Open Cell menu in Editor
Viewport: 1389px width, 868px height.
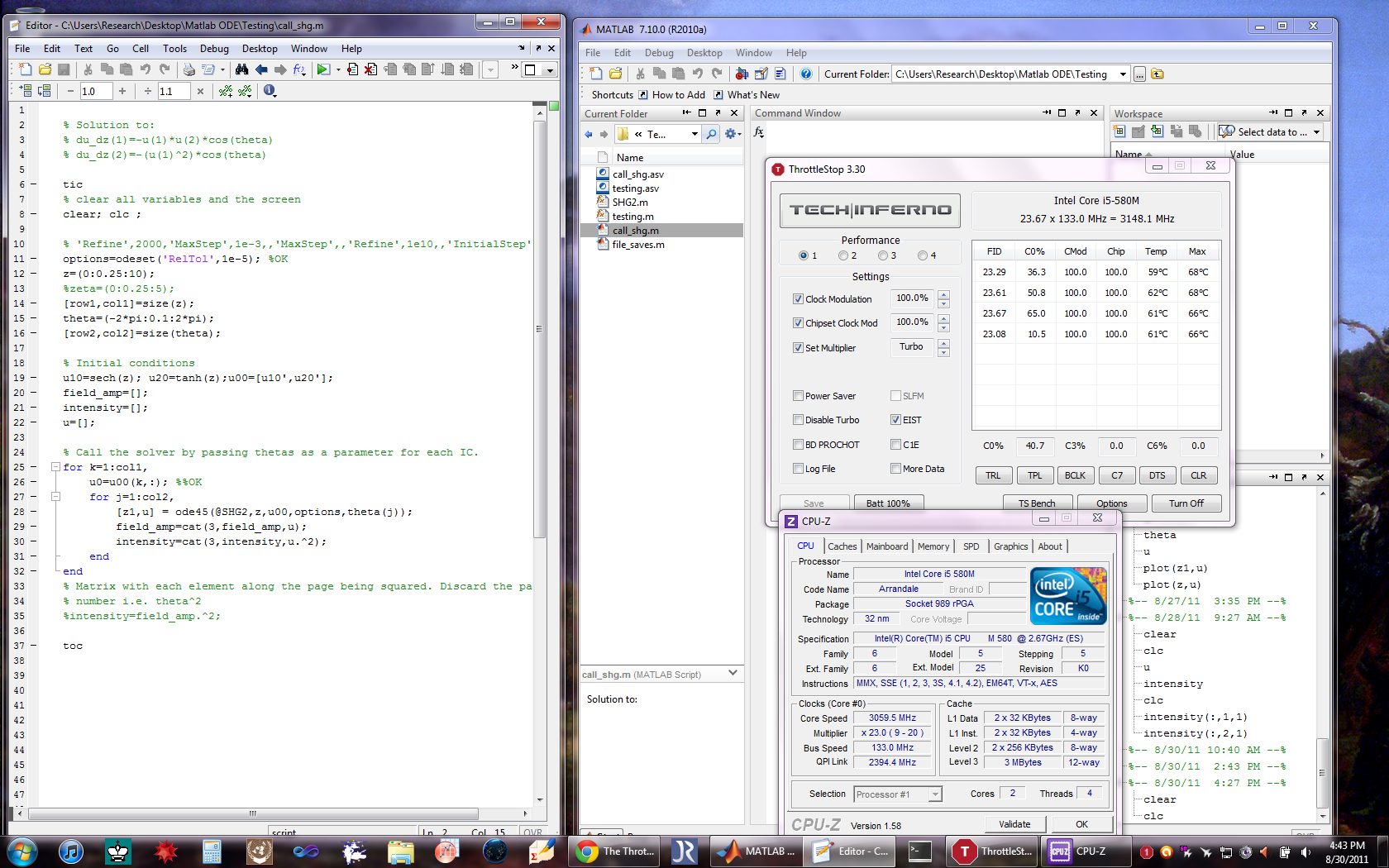click(141, 49)
